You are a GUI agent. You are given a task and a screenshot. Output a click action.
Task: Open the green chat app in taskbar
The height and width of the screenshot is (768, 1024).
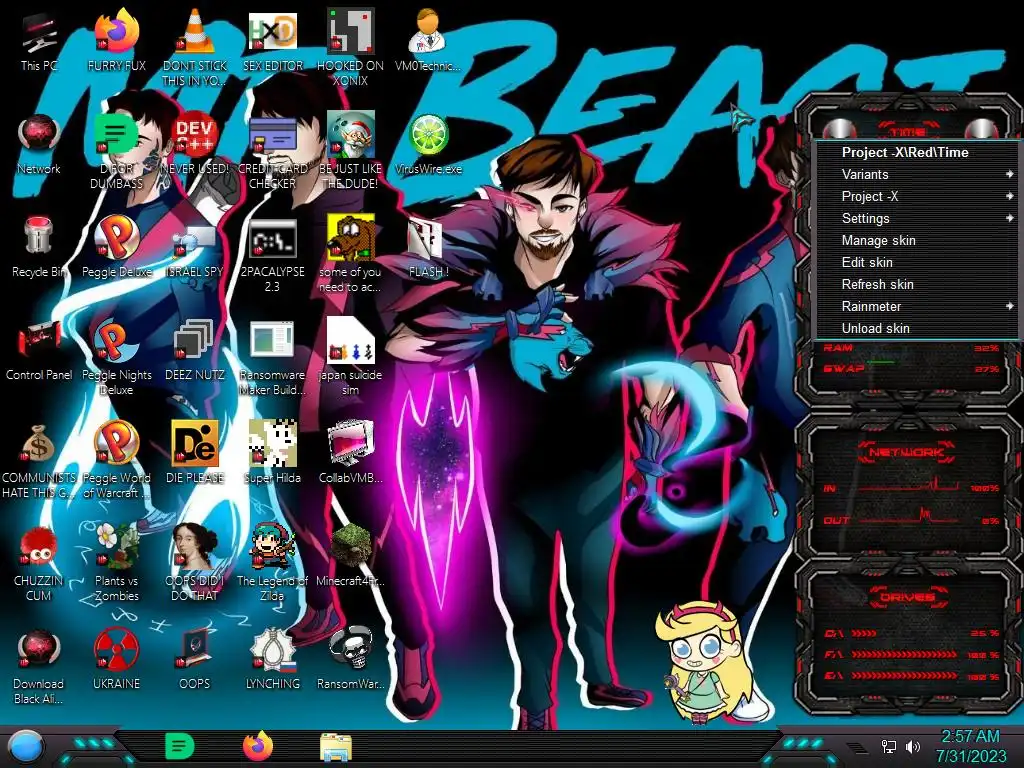180,746
